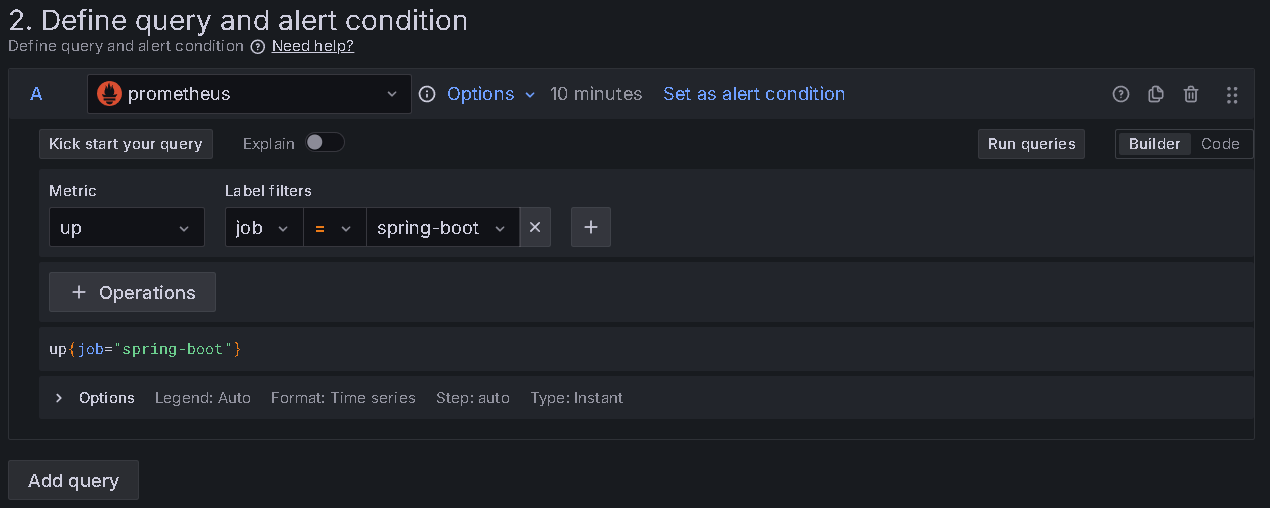The image size is (1270, 508).
Task: Remove the job label filter
Action: 535,228
